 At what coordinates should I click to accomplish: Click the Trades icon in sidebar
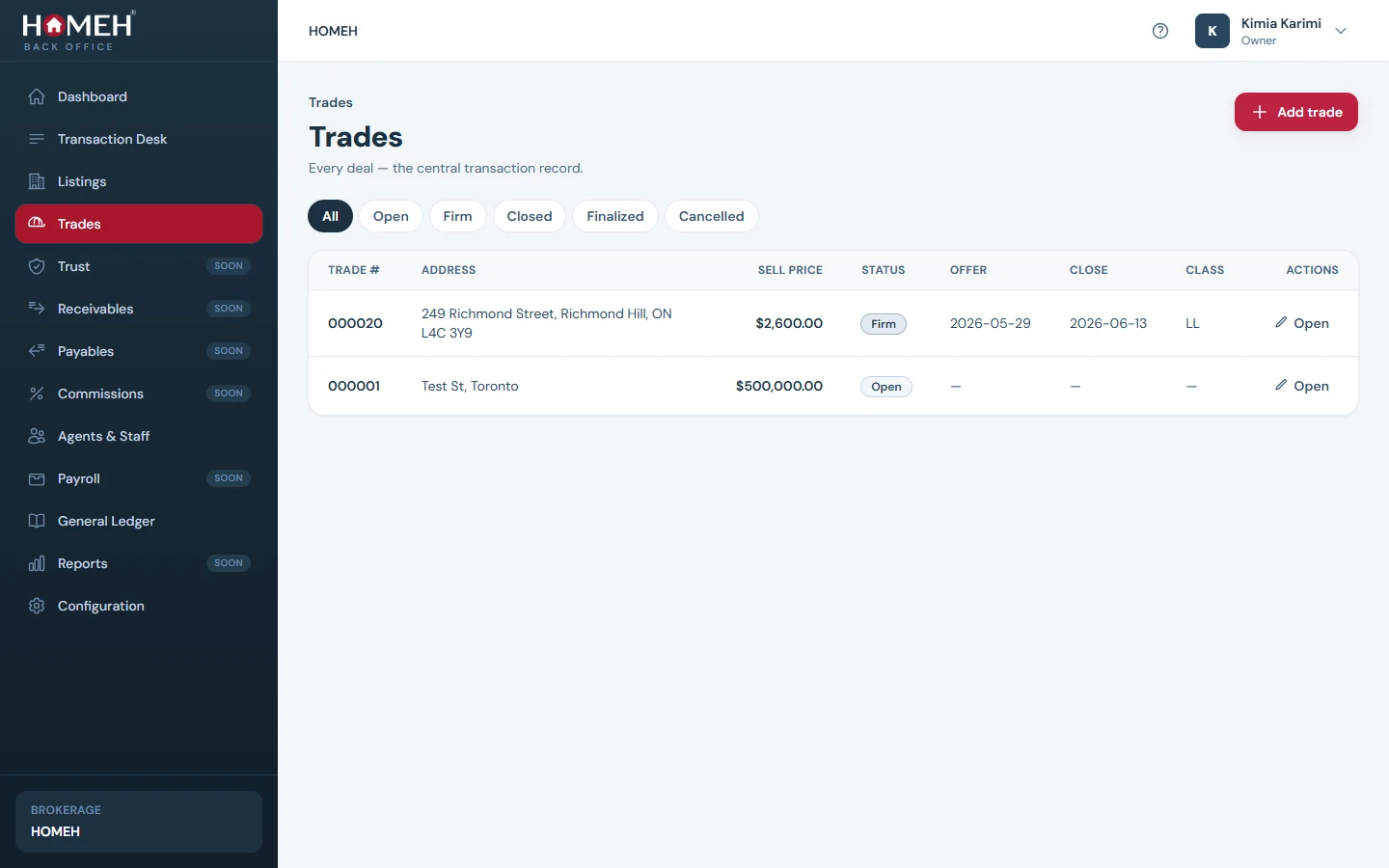(x=37, y=224)
